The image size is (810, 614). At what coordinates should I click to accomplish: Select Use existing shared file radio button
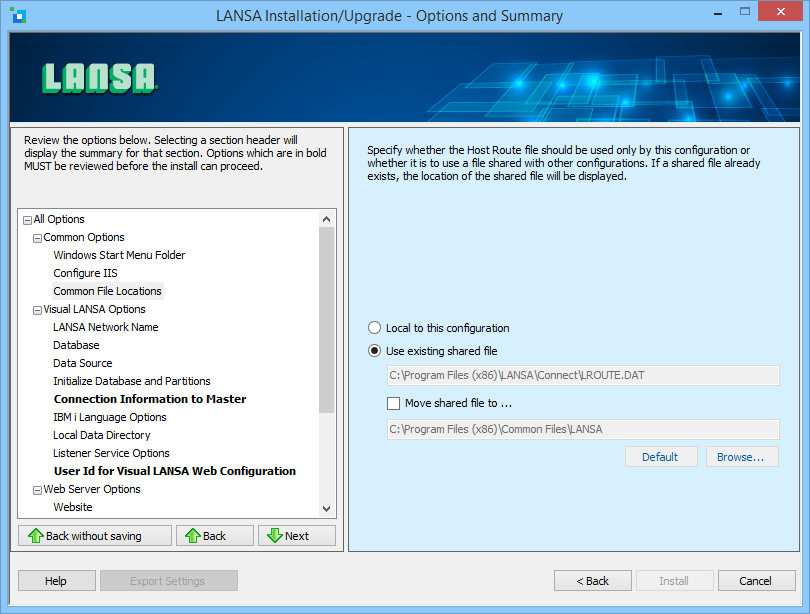(x=375, y=351)
